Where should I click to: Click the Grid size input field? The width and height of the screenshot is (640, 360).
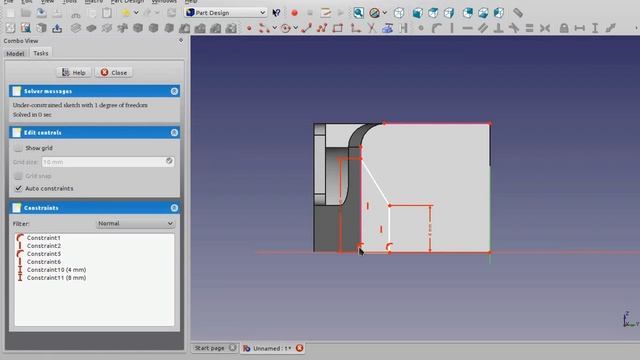coord(108,162)
